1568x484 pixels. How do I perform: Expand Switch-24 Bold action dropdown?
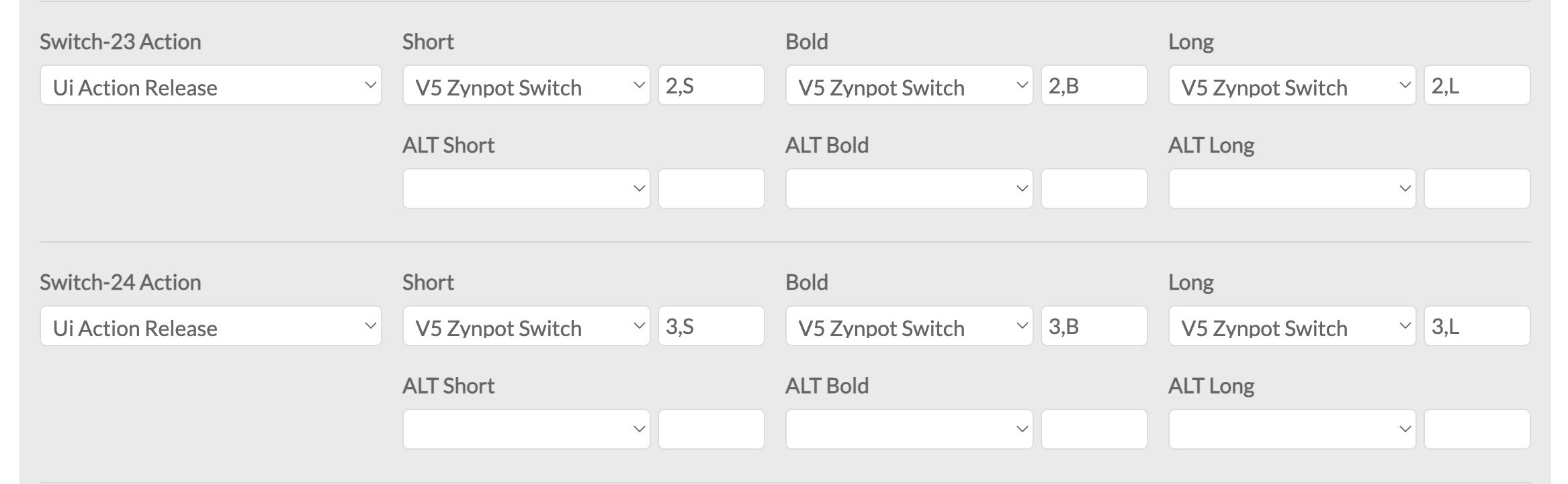point(909,326)
